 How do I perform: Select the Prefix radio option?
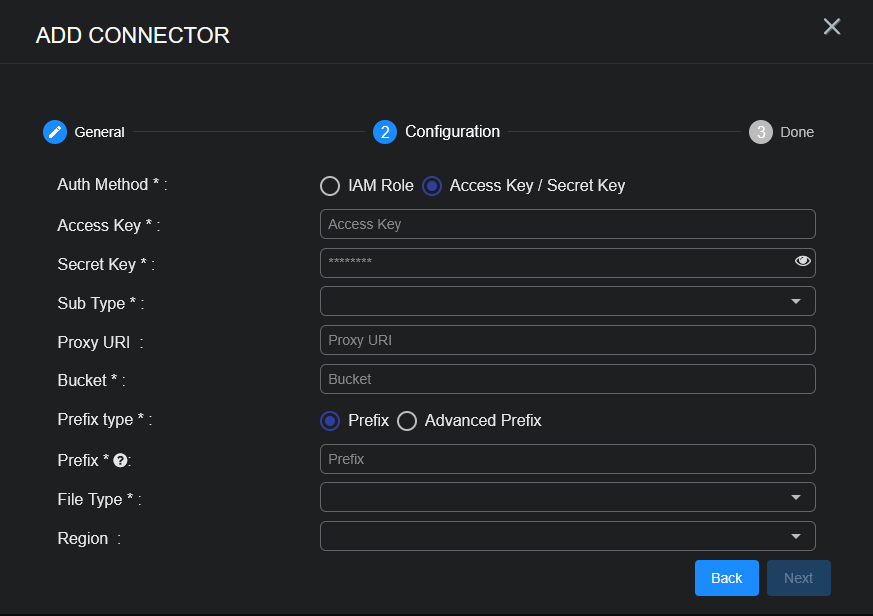(x=330, y=421)
